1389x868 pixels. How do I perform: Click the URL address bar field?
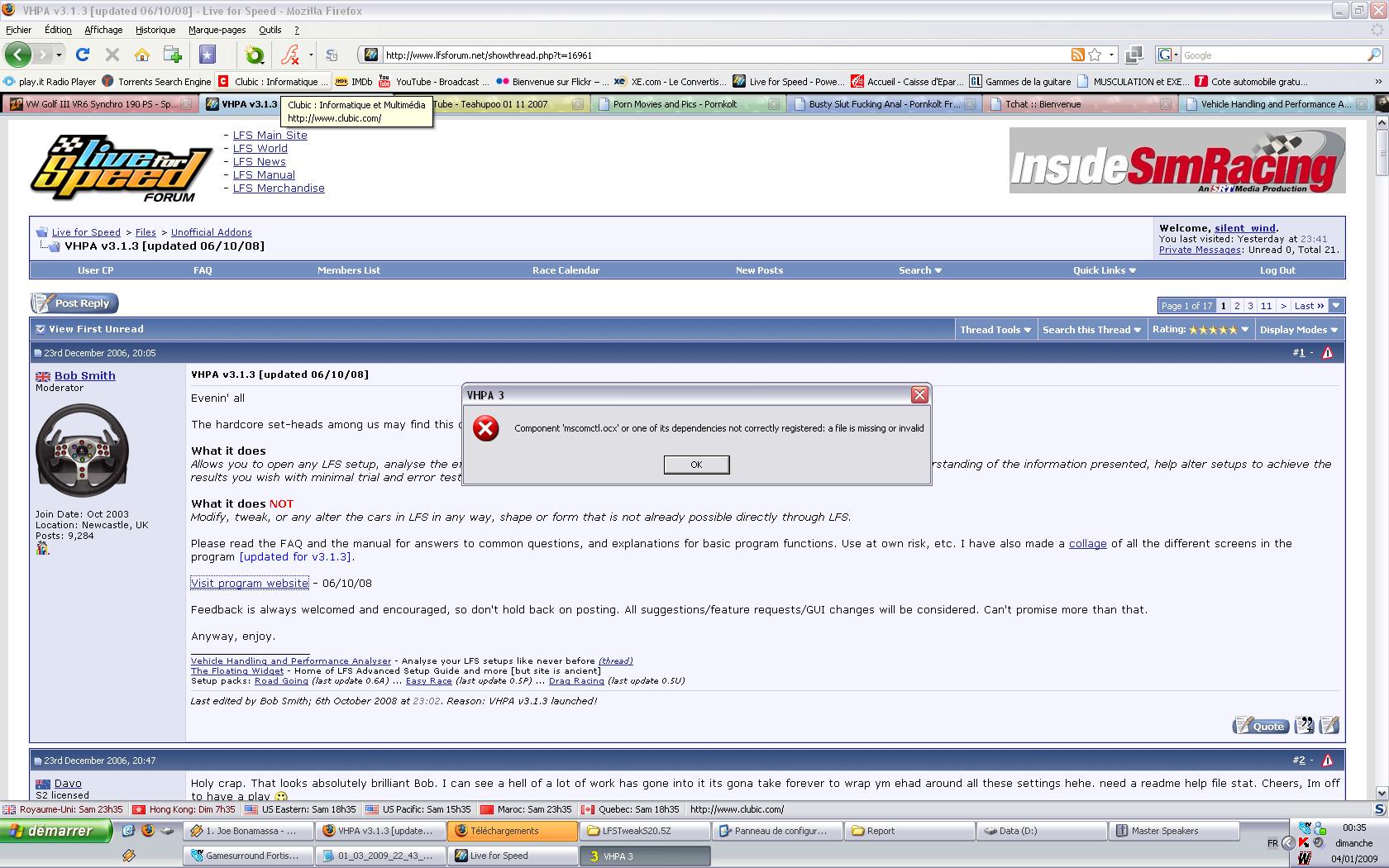click(x=723, y=55)
